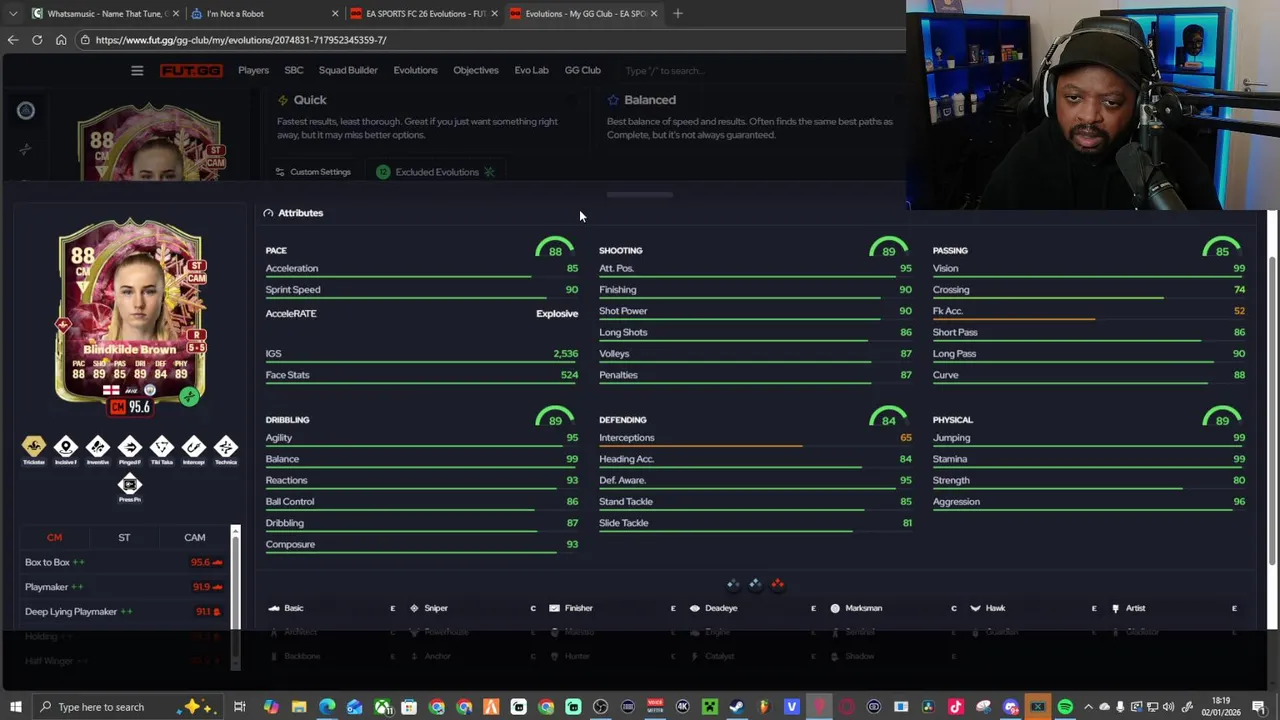The height and width of the screenshot is (720, 1280).
Task: Open the Squad Builder menu
Action: 348,70
